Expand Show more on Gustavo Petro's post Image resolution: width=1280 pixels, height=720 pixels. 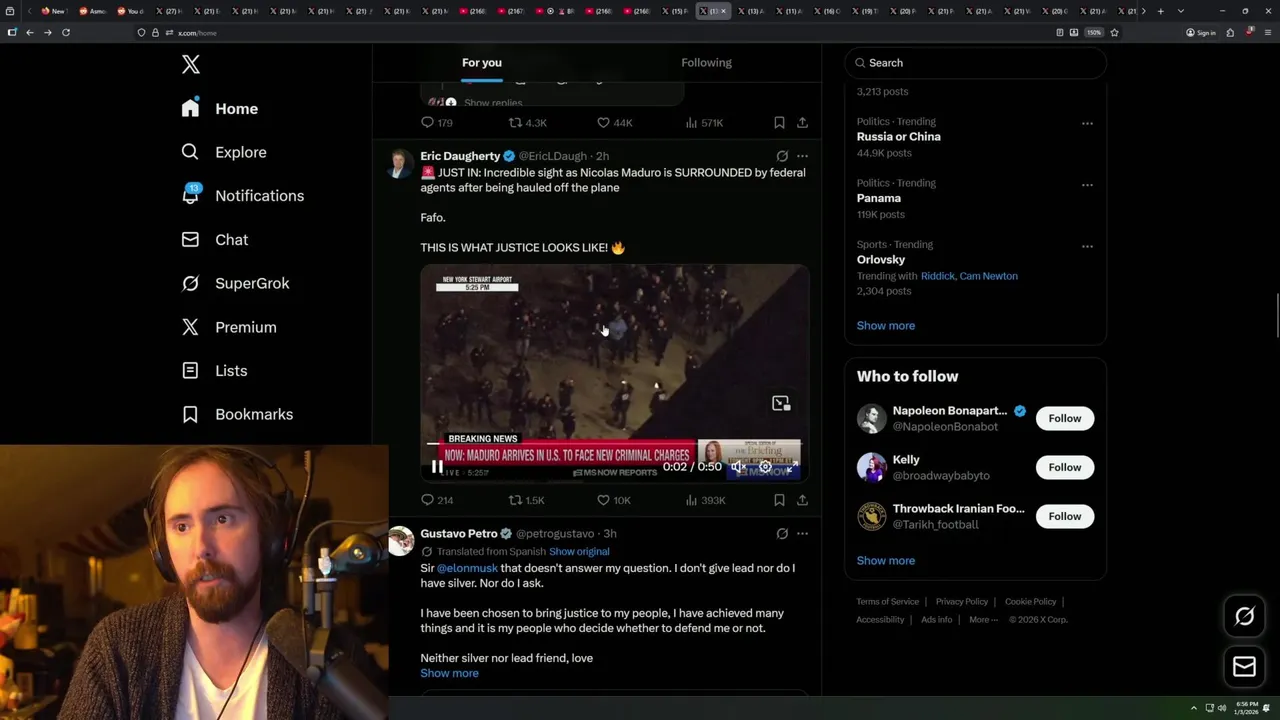(449, 673)
